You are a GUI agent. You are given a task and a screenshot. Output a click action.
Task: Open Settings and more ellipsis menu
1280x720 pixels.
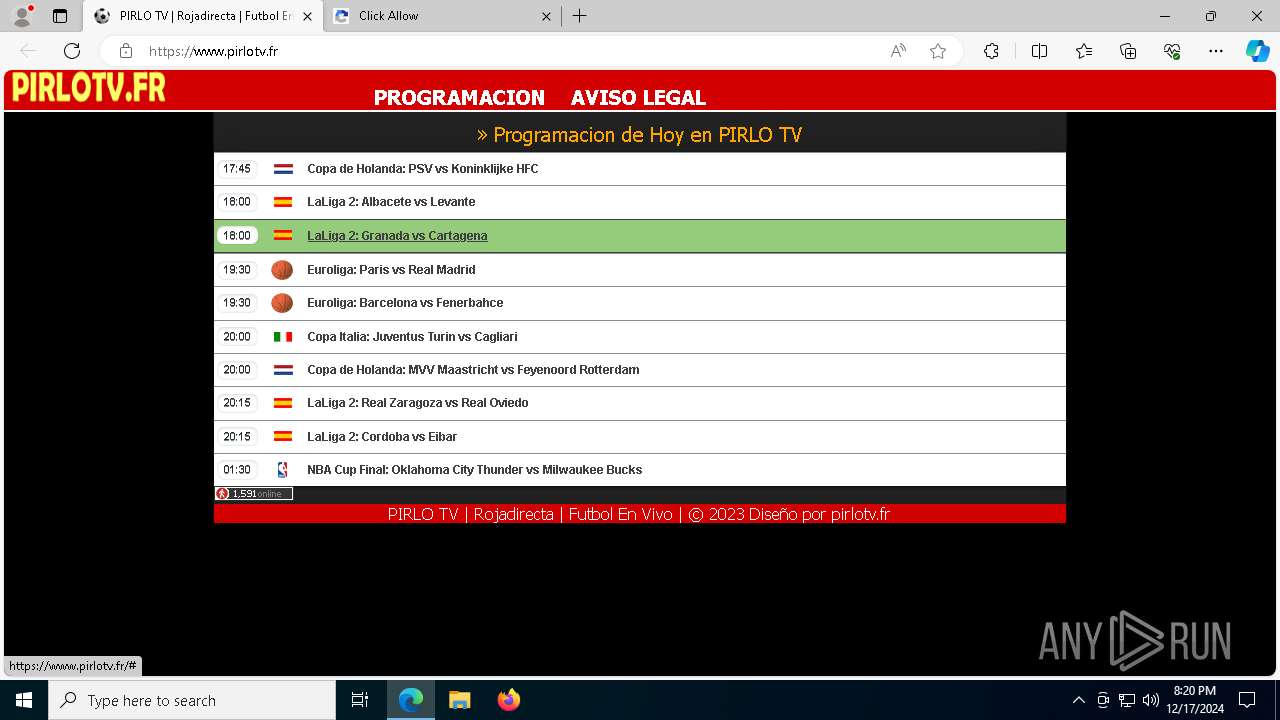point(1216,51)
